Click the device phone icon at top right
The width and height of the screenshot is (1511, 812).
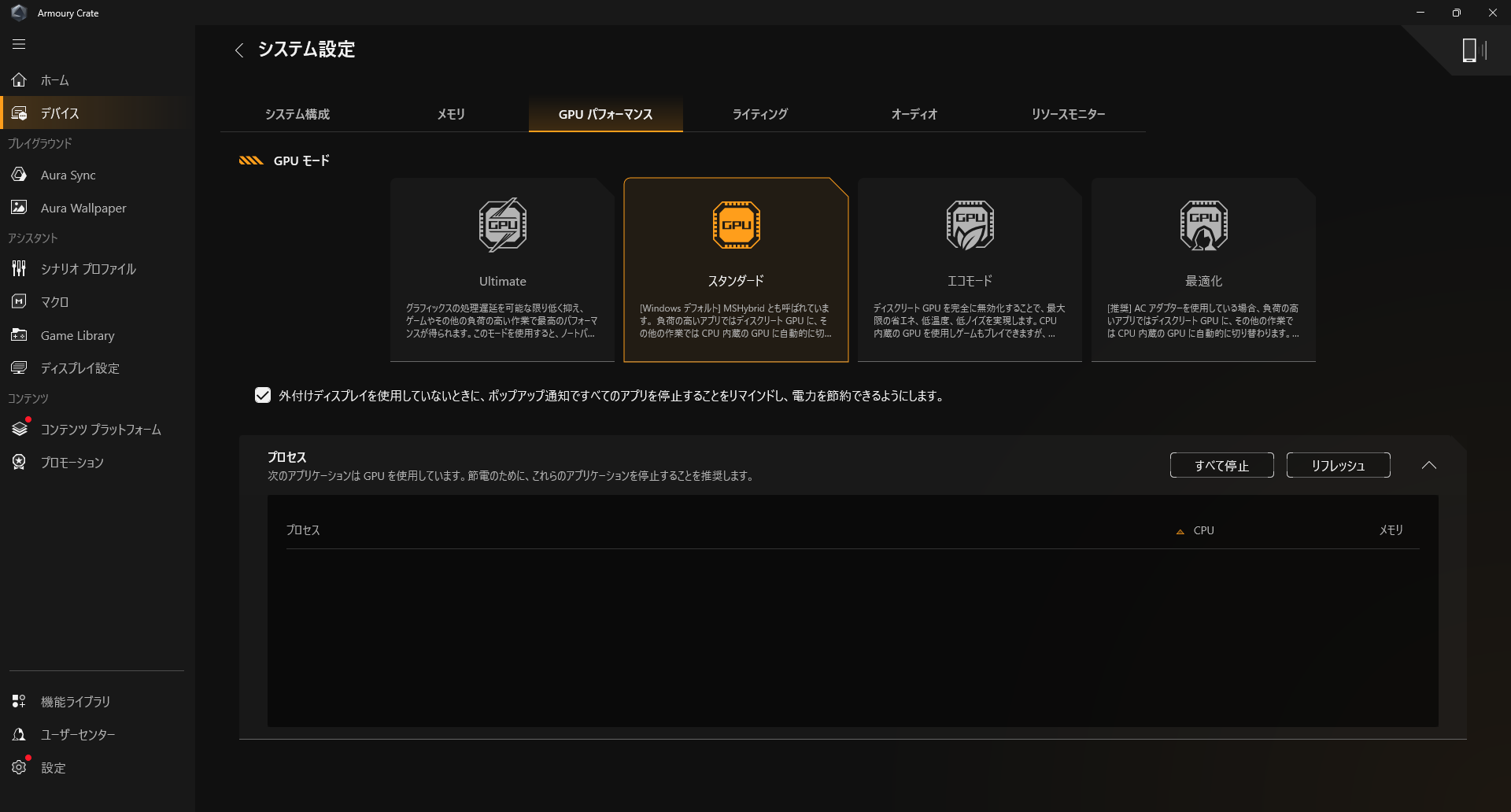coord(1469,50)
